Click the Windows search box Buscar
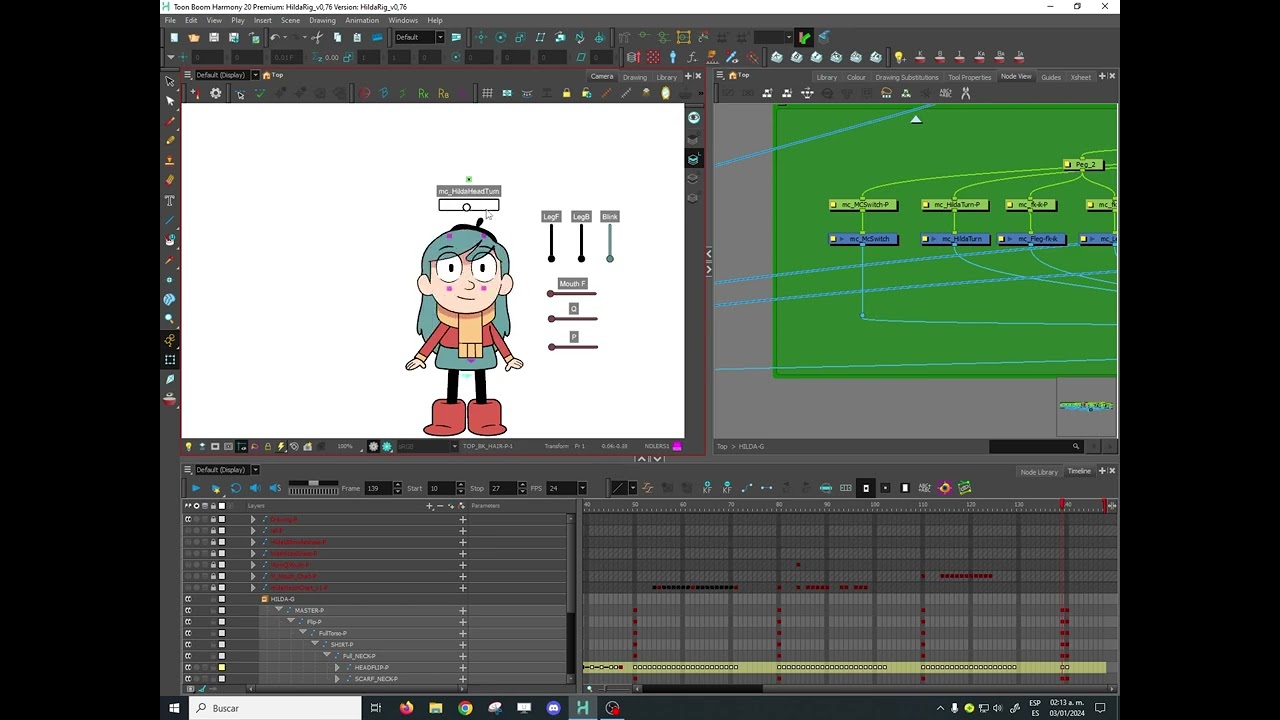This screenshot has width=1280, height=720. tap(275, 708)
